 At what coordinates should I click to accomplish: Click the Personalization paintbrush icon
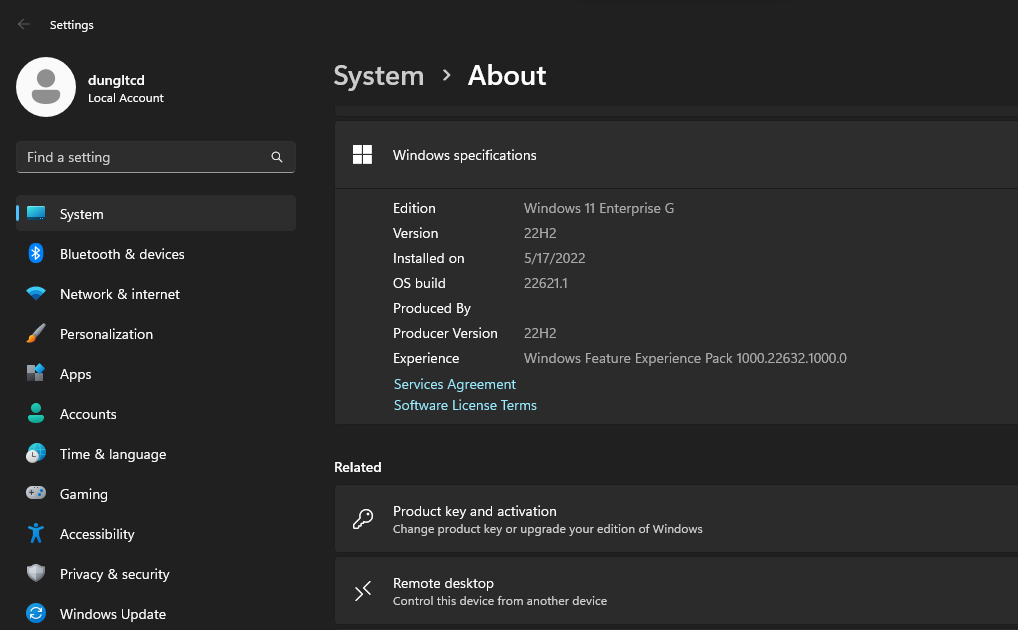(36, 334)
